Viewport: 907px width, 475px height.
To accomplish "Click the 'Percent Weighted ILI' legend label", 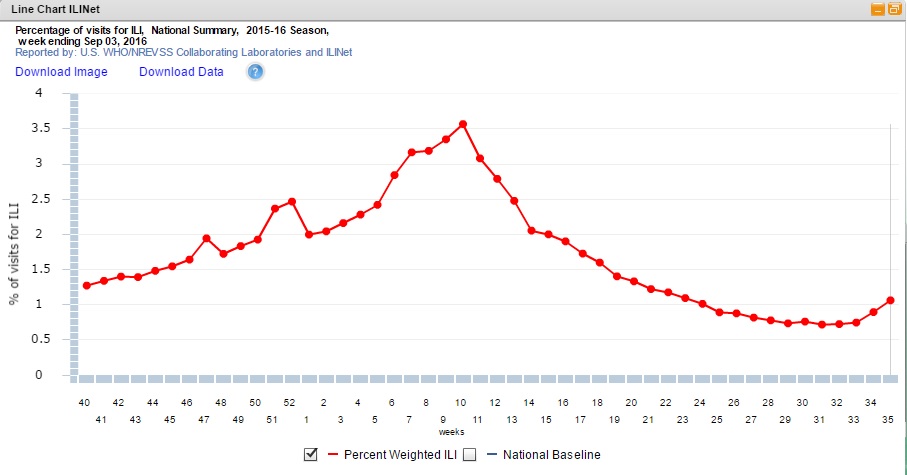I will point(400,455).
